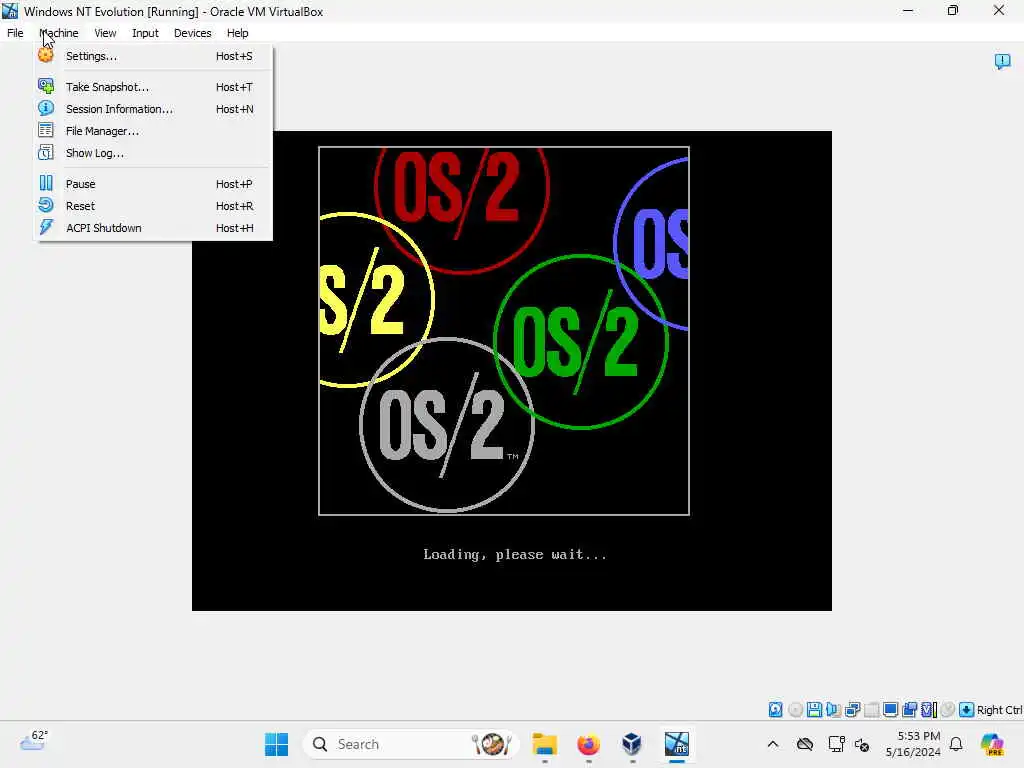Open Copilot preview from taskbar
Image resolution: width=1024 pixels, height=768 pixels.
(992, 744)
